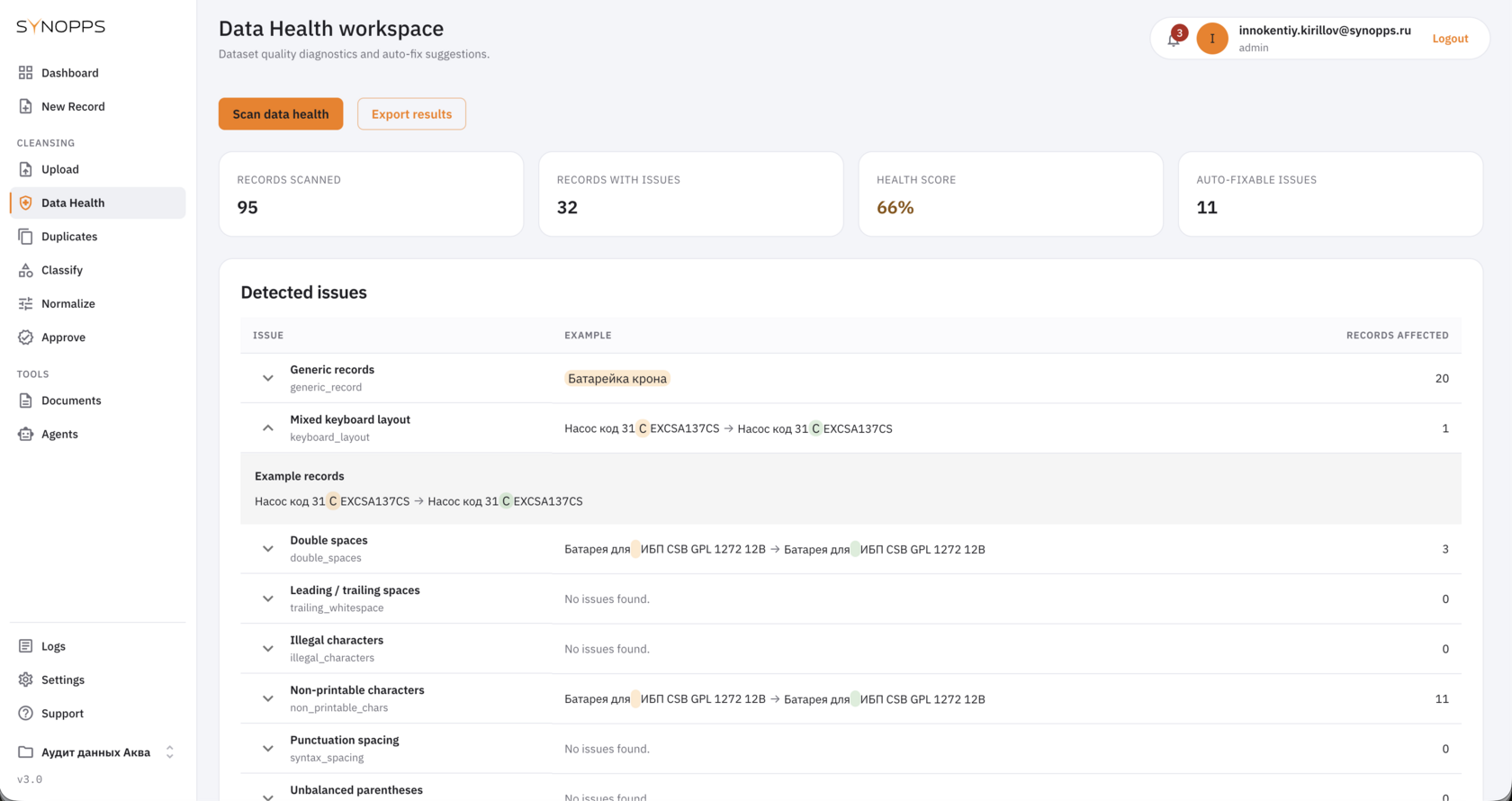
Task: Click the Logout link
Action: (1450, 39)
